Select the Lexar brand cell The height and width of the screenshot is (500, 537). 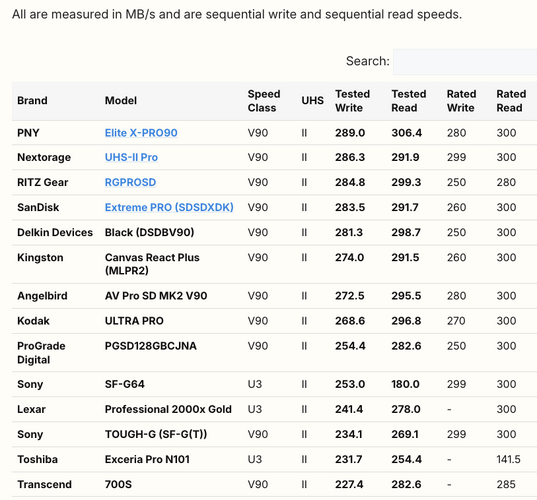(x=31, y=409)
